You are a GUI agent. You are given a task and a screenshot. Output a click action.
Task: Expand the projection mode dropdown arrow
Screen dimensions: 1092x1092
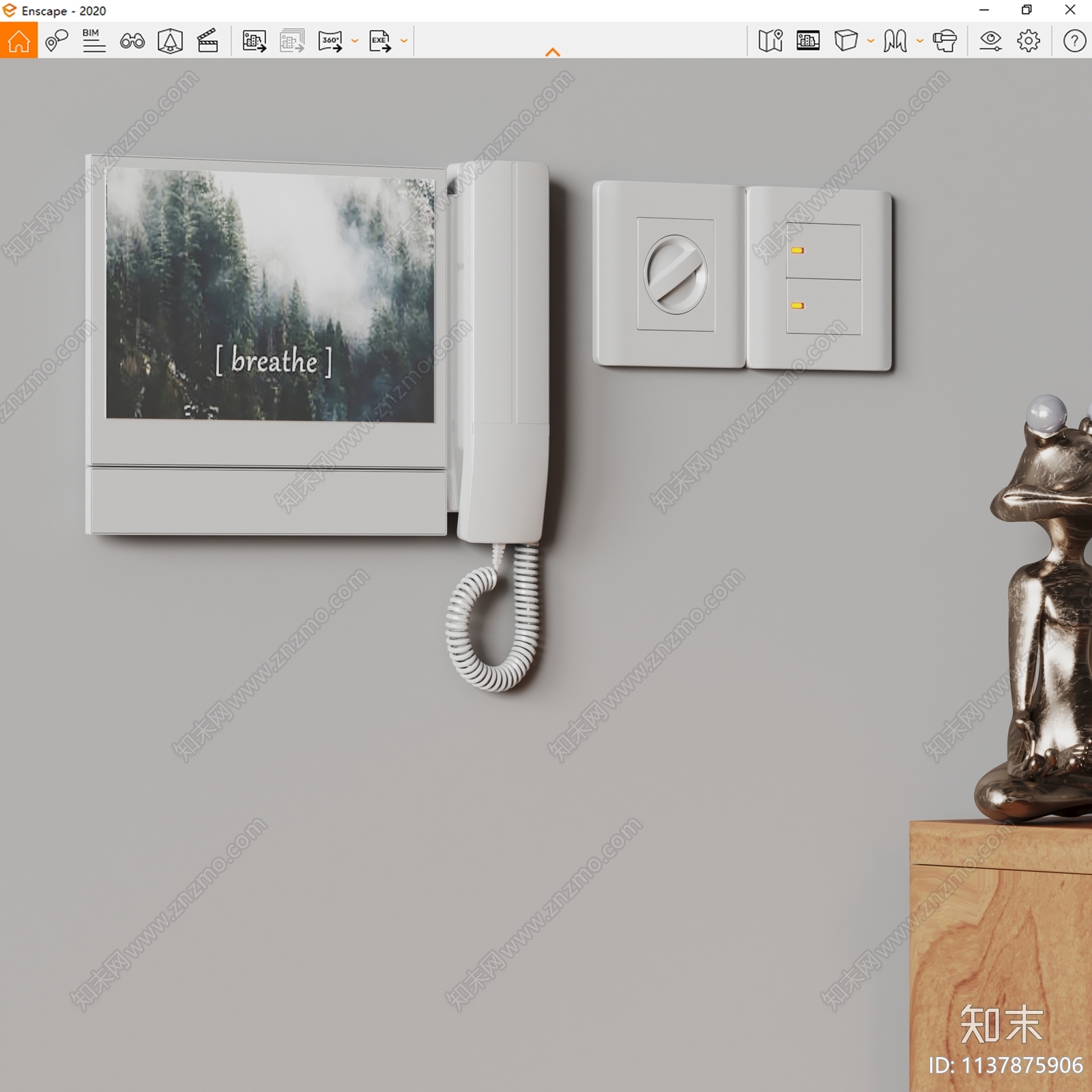[x=871, y=41]
